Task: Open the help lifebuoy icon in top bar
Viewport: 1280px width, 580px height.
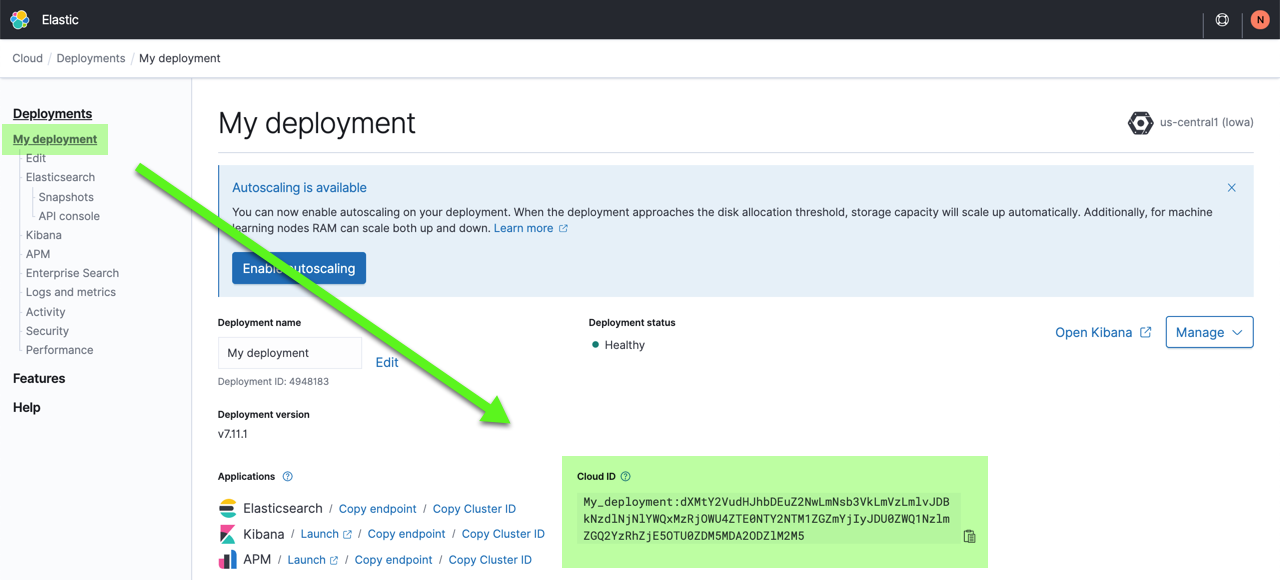Action: point(1222,19)
